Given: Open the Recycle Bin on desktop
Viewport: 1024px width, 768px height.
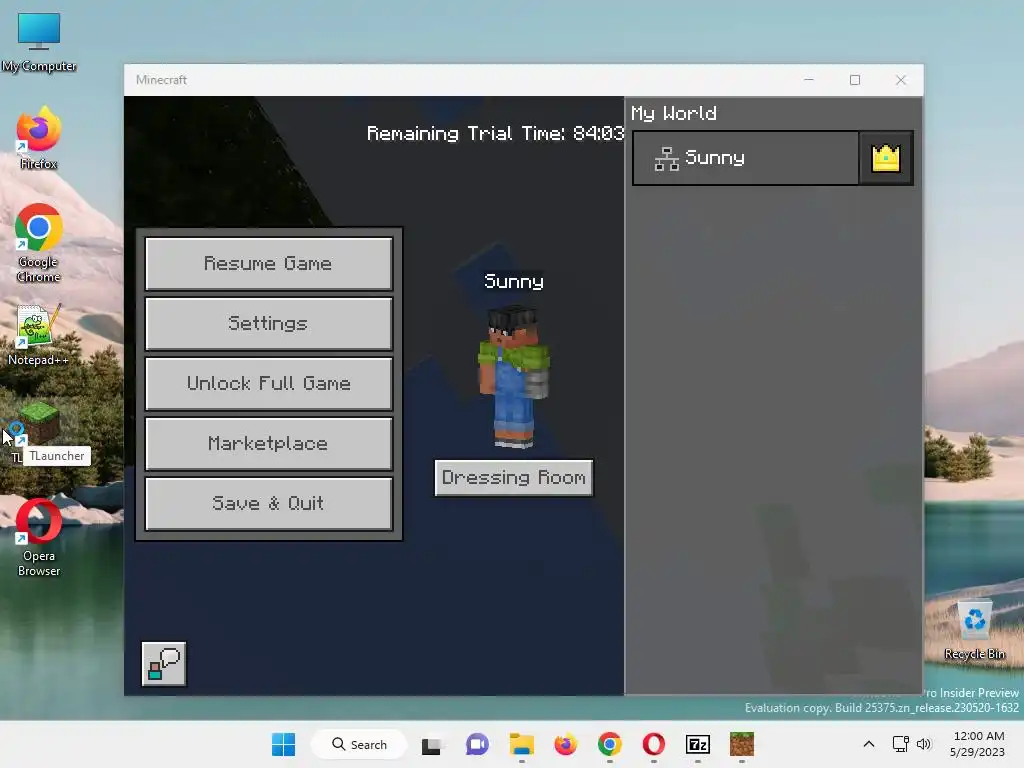Looking at the screenshot, I should [974, 630].
